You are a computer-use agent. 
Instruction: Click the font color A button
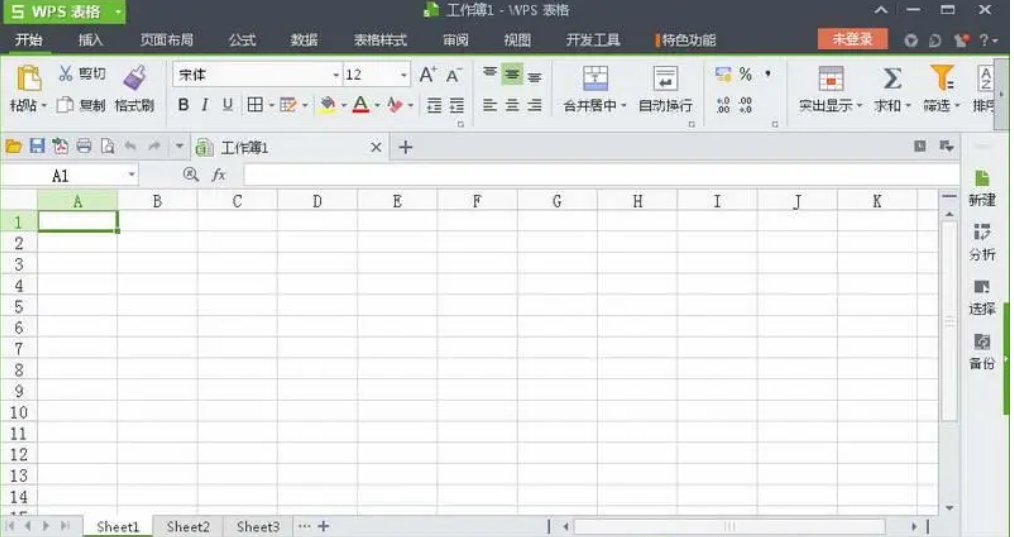361,105
